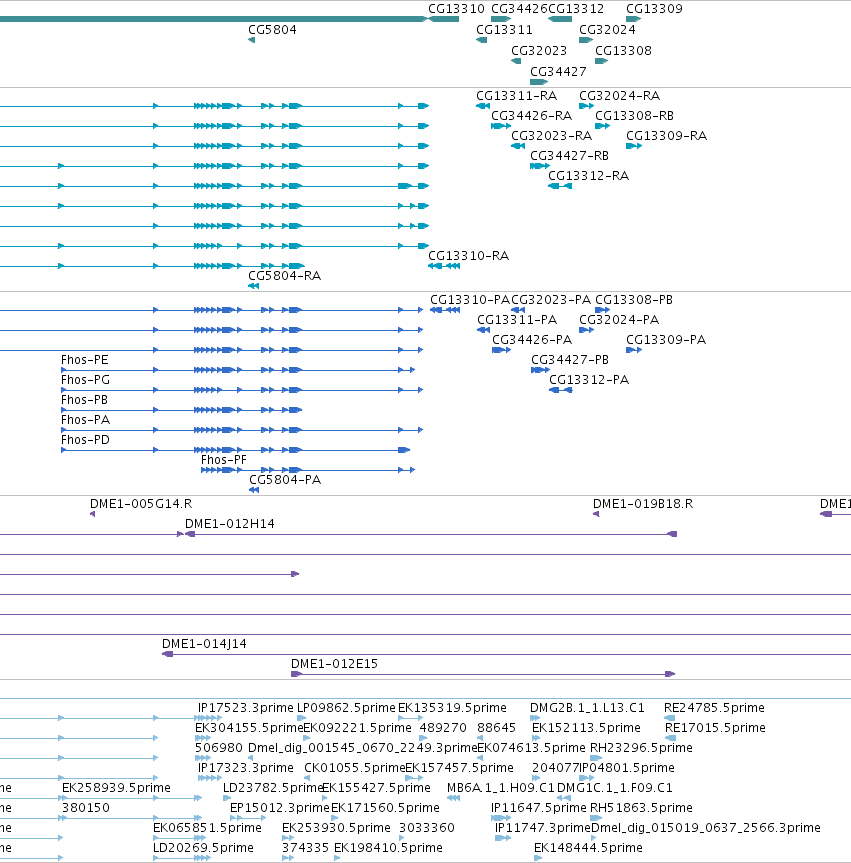Select the Fhos-PE protein isoform
Image resolution: width=851 pixels, height=863 pixels.
coord(84,360)
